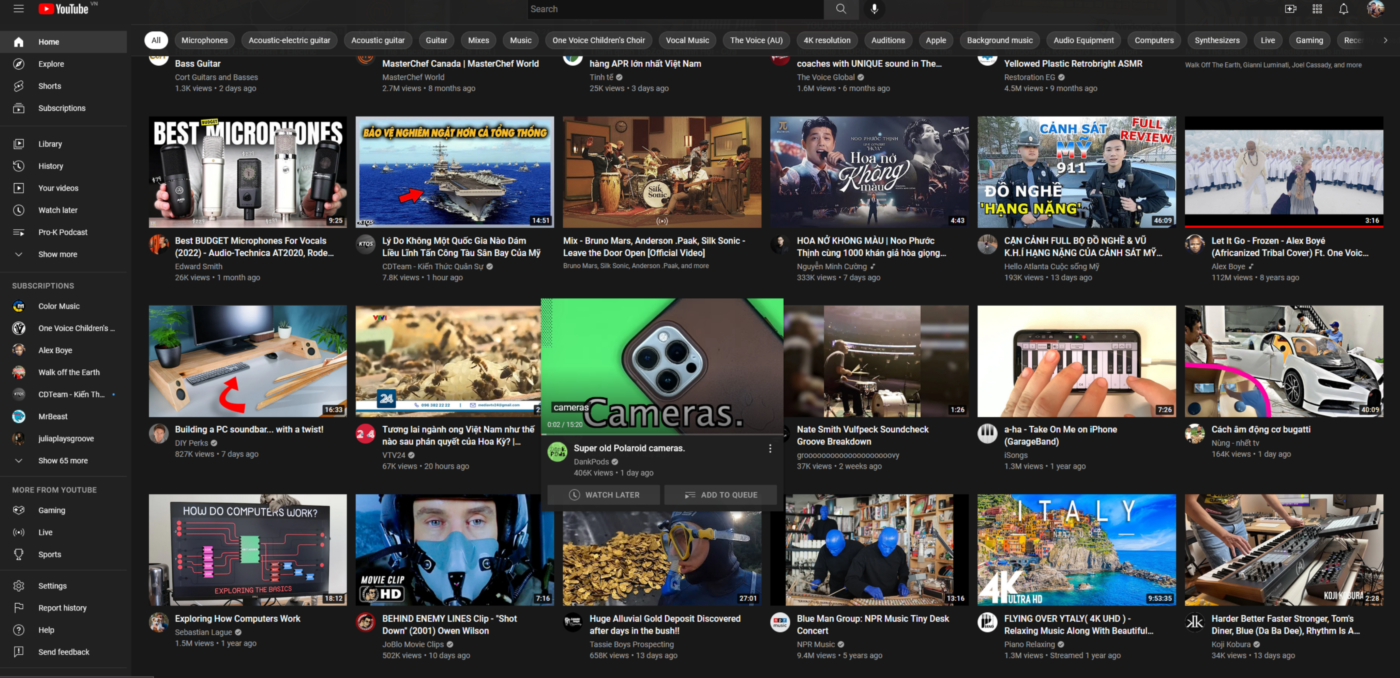Screen dimensions: 1400x678
Task: Open the Color Music subscription channel
Action: [x=64, y=306]
